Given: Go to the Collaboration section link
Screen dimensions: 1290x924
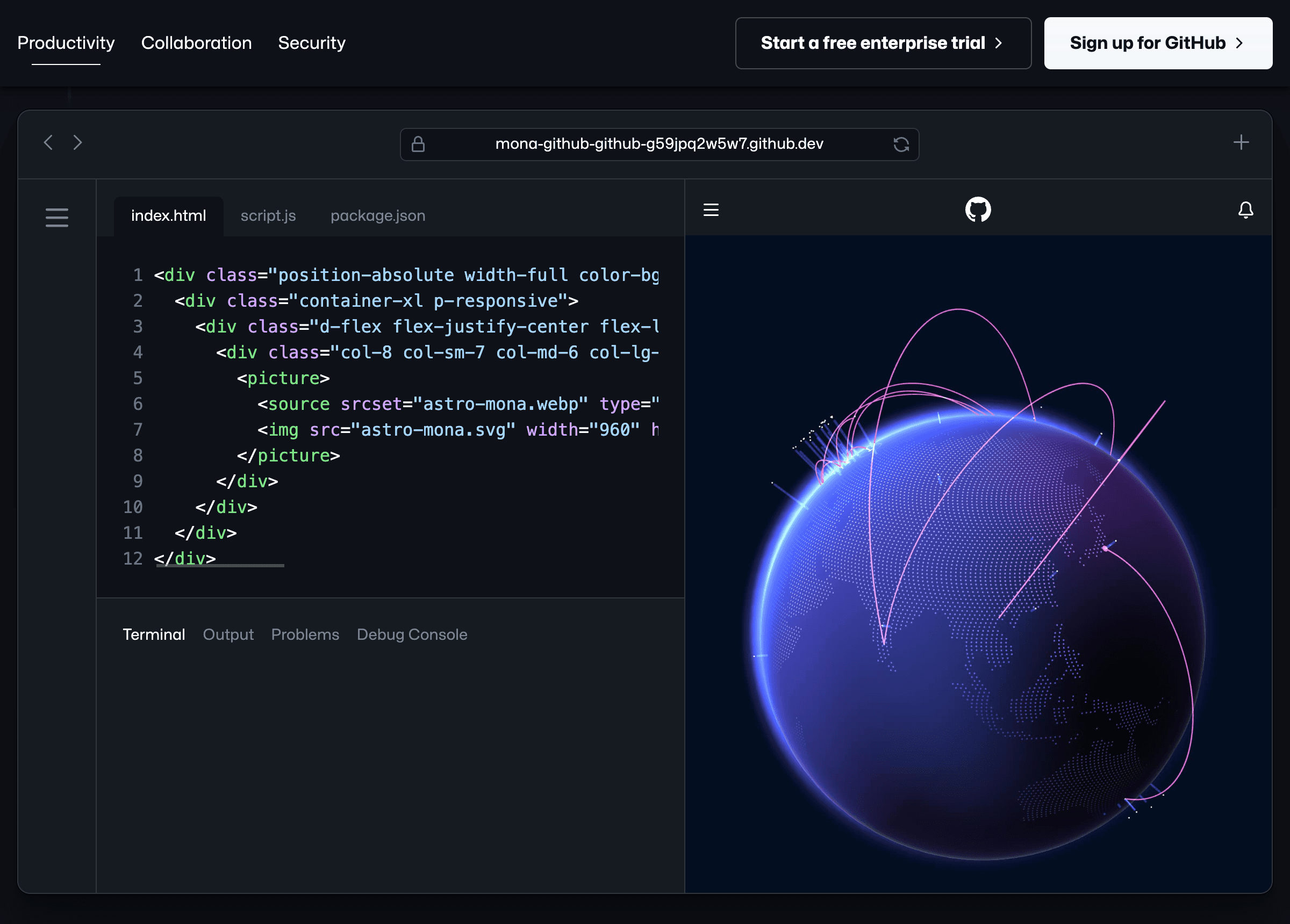Looking at the screenshot, I should 196,43.
